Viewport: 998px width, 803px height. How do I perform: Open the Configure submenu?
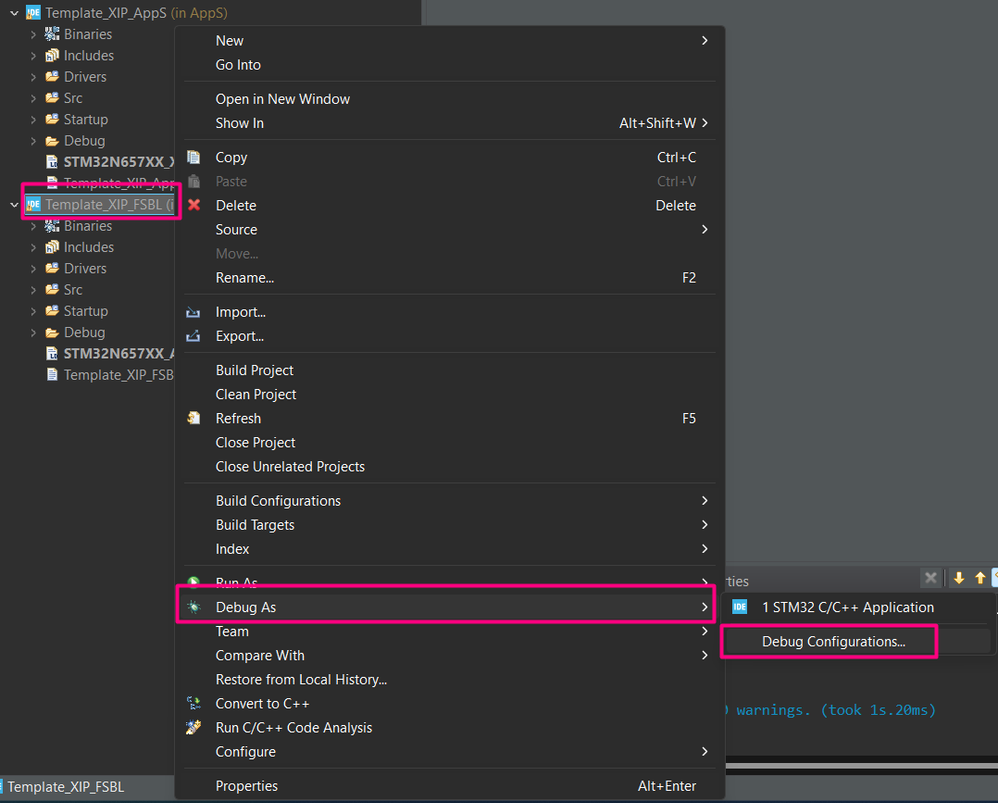click(449, 751)
